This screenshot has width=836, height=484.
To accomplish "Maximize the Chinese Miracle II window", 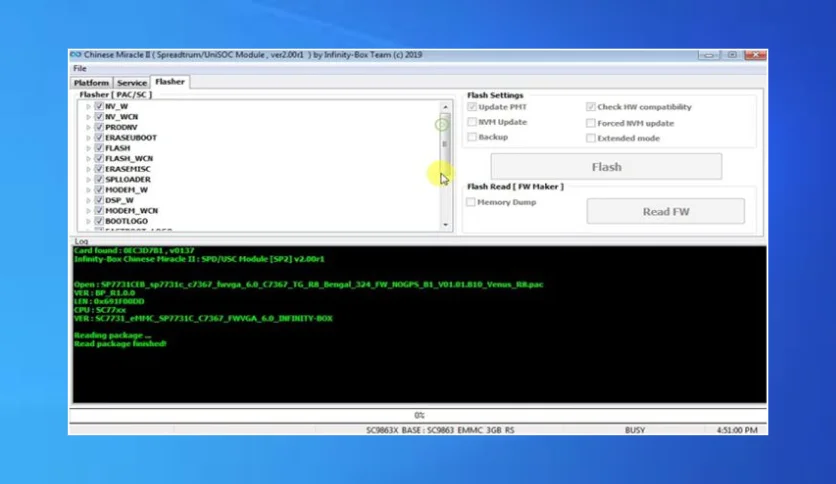I will click(732, 55).
